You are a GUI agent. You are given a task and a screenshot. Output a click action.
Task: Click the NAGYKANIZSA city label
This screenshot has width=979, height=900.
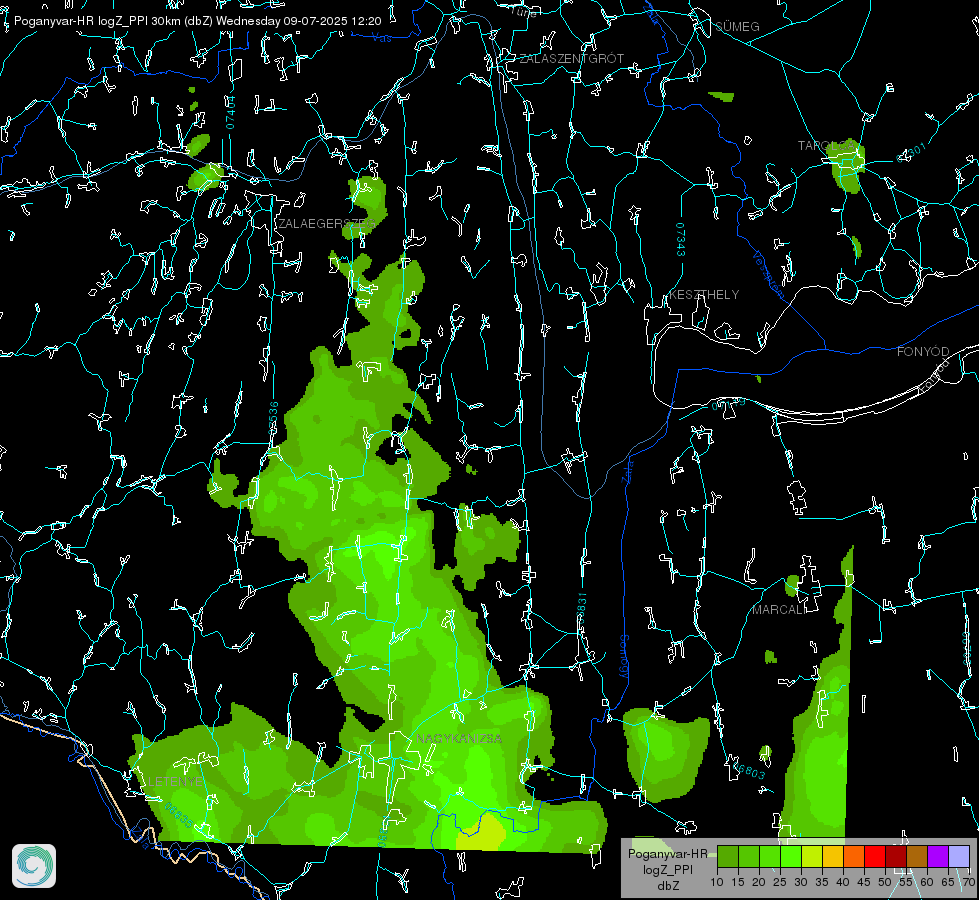click(x=460, y=739)
